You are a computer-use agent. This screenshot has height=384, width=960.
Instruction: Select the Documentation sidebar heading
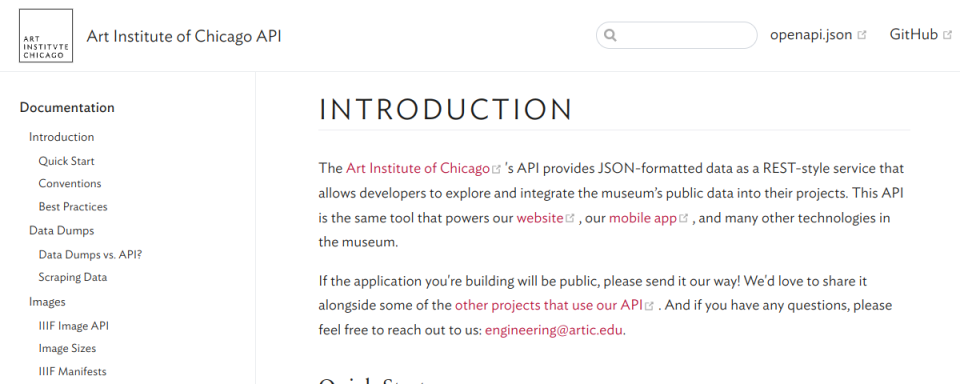pyautogui.click(x=67, y=108)
